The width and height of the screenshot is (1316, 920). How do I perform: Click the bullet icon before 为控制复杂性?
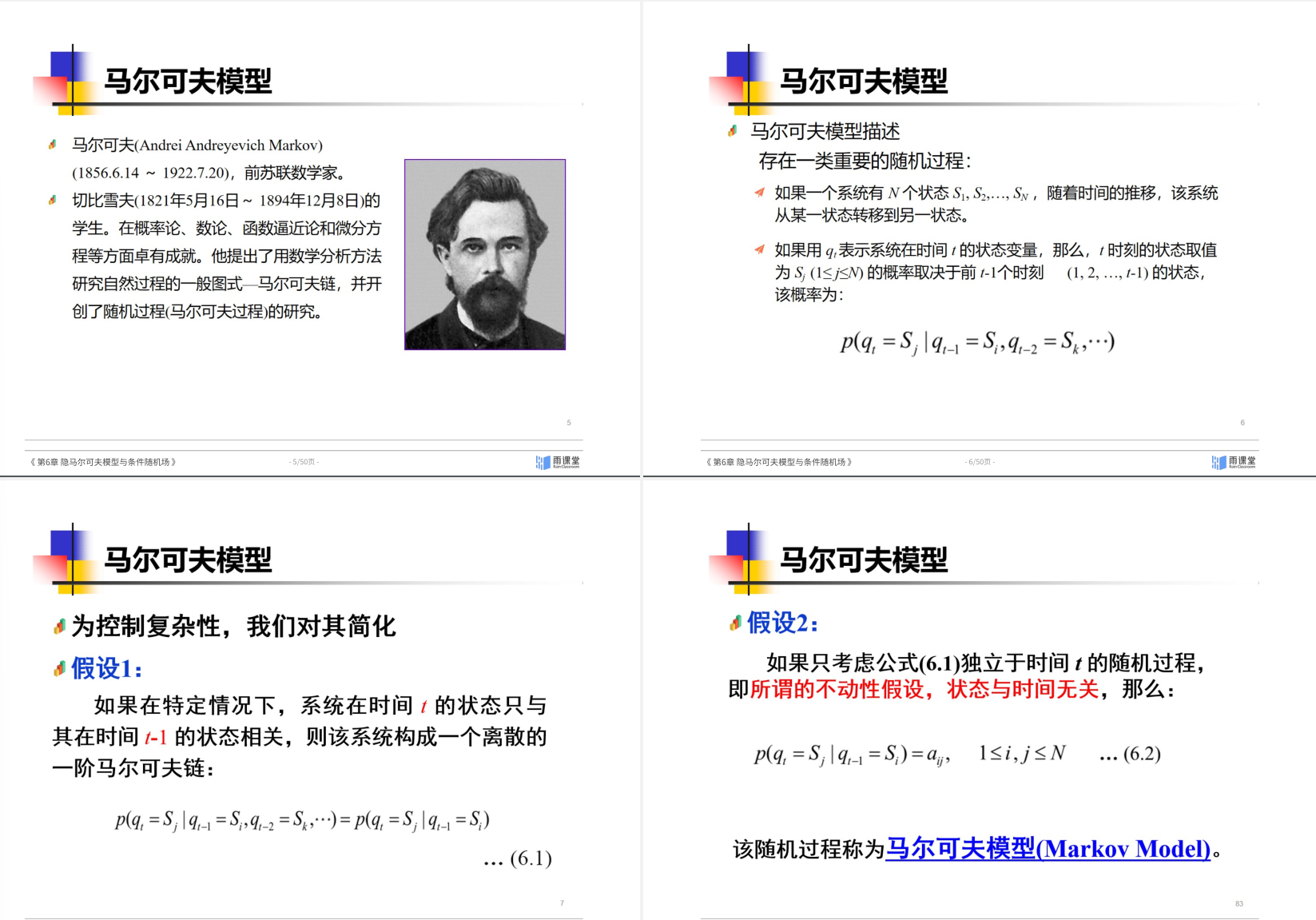click(59, 627)
